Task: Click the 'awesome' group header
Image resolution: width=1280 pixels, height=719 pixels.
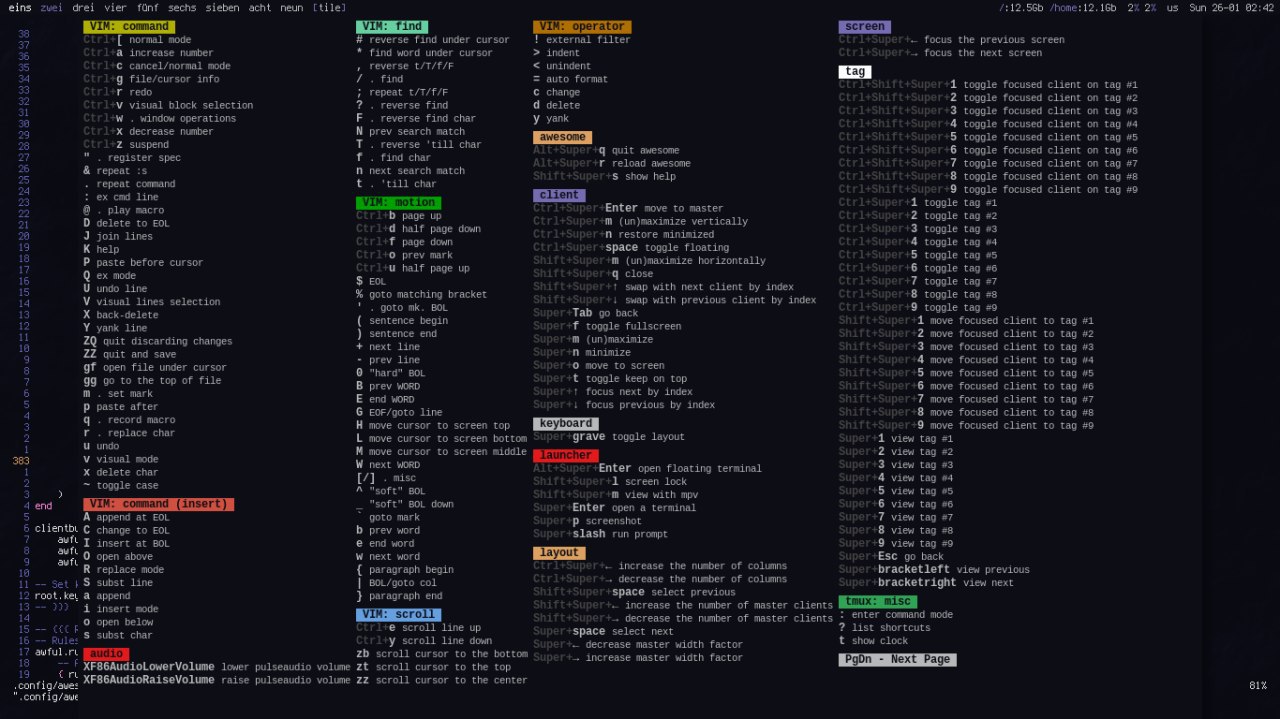Action: click(x=562, y=137)
